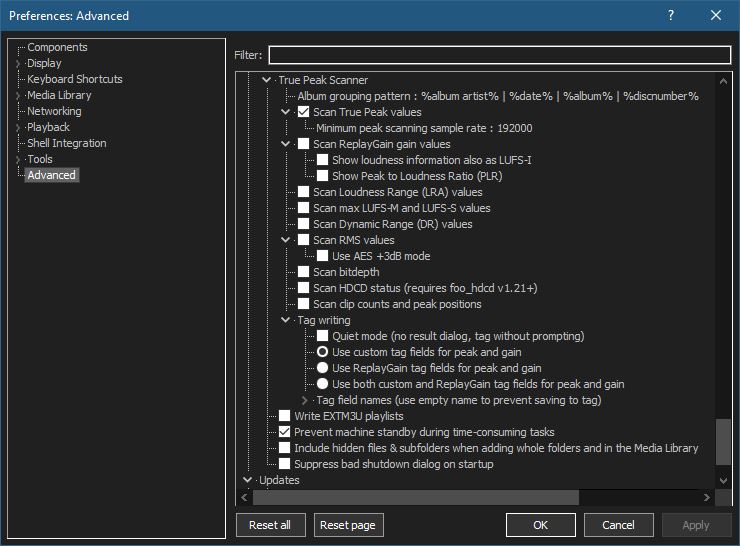Viewport: 740px width, 546px height.
Task: Confirm settings with OK button
Action: click(540, 525)
